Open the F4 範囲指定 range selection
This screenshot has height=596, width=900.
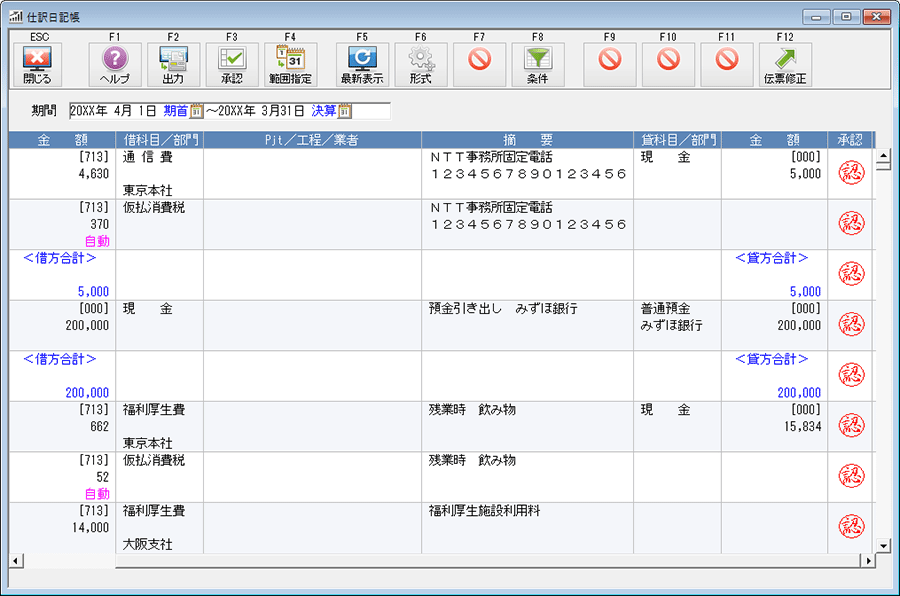290,64
